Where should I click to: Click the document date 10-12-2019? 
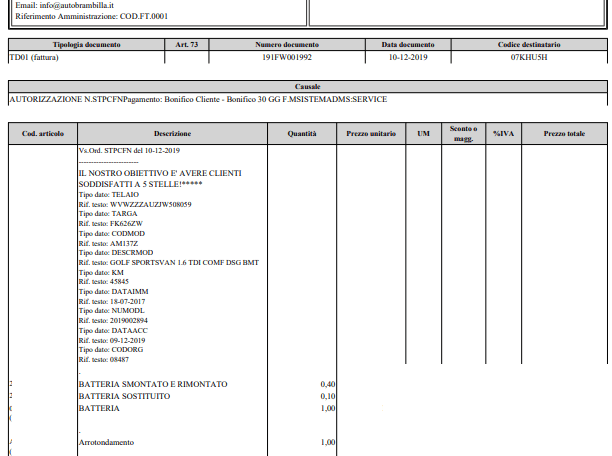408,57
